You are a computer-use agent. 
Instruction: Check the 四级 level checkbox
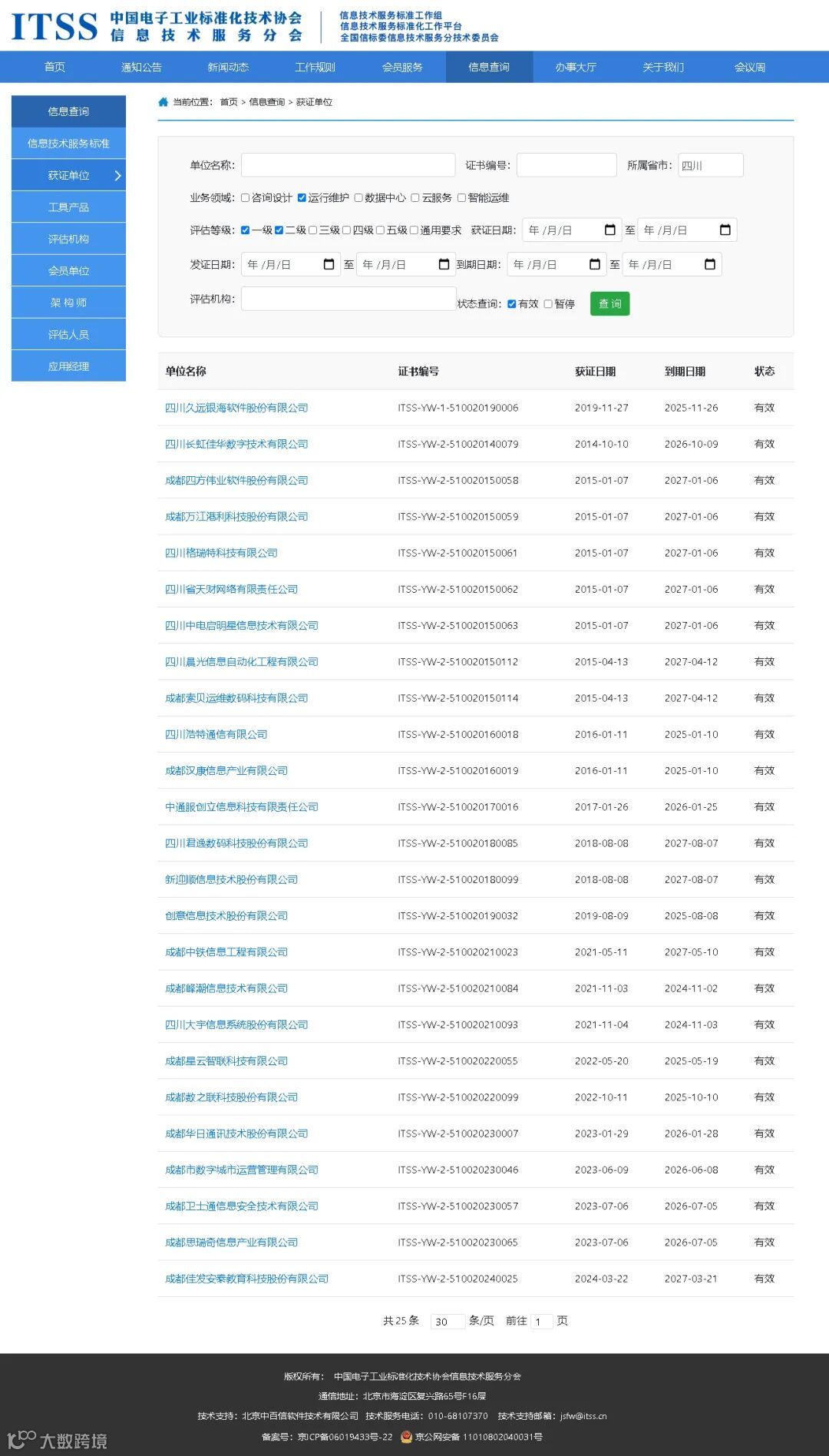click(347, 230)
